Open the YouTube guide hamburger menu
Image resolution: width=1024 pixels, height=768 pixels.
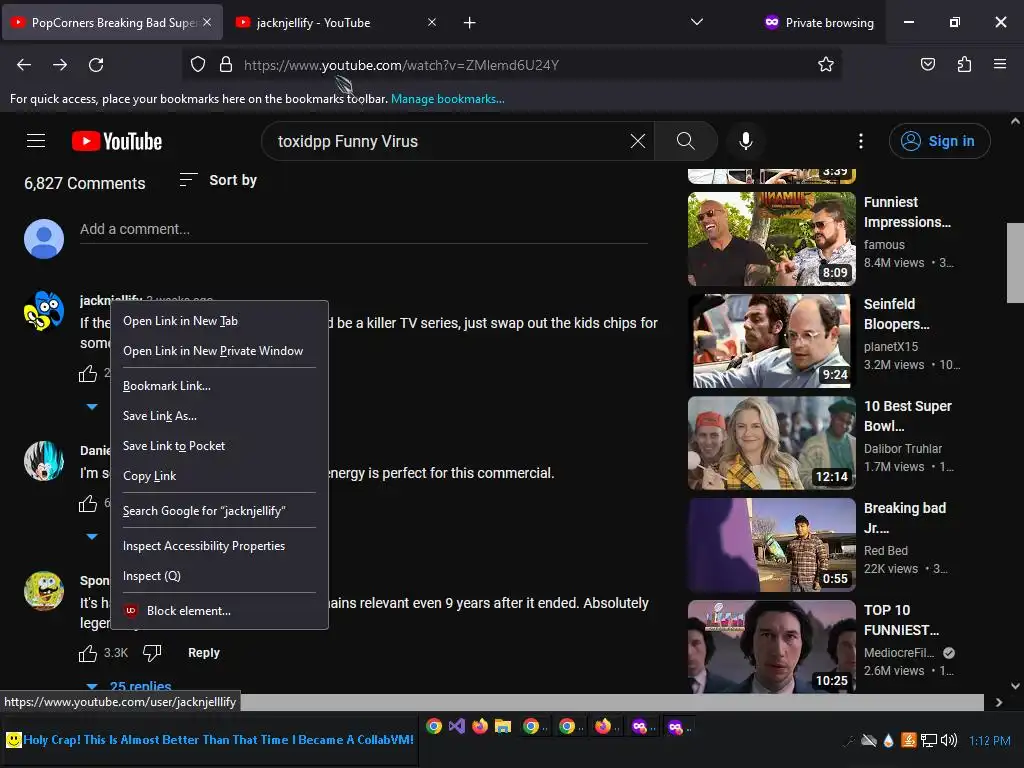36,141
